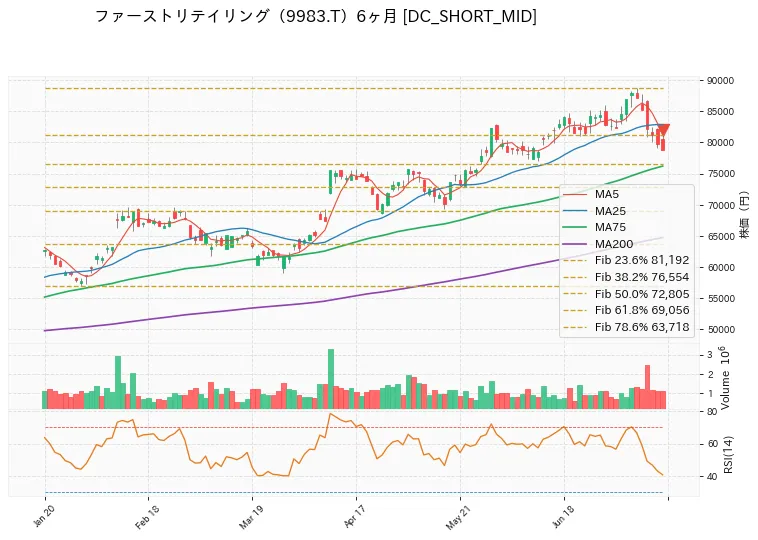Click the 55000 price axis label
758x540 pixels.
pos(720,299)
